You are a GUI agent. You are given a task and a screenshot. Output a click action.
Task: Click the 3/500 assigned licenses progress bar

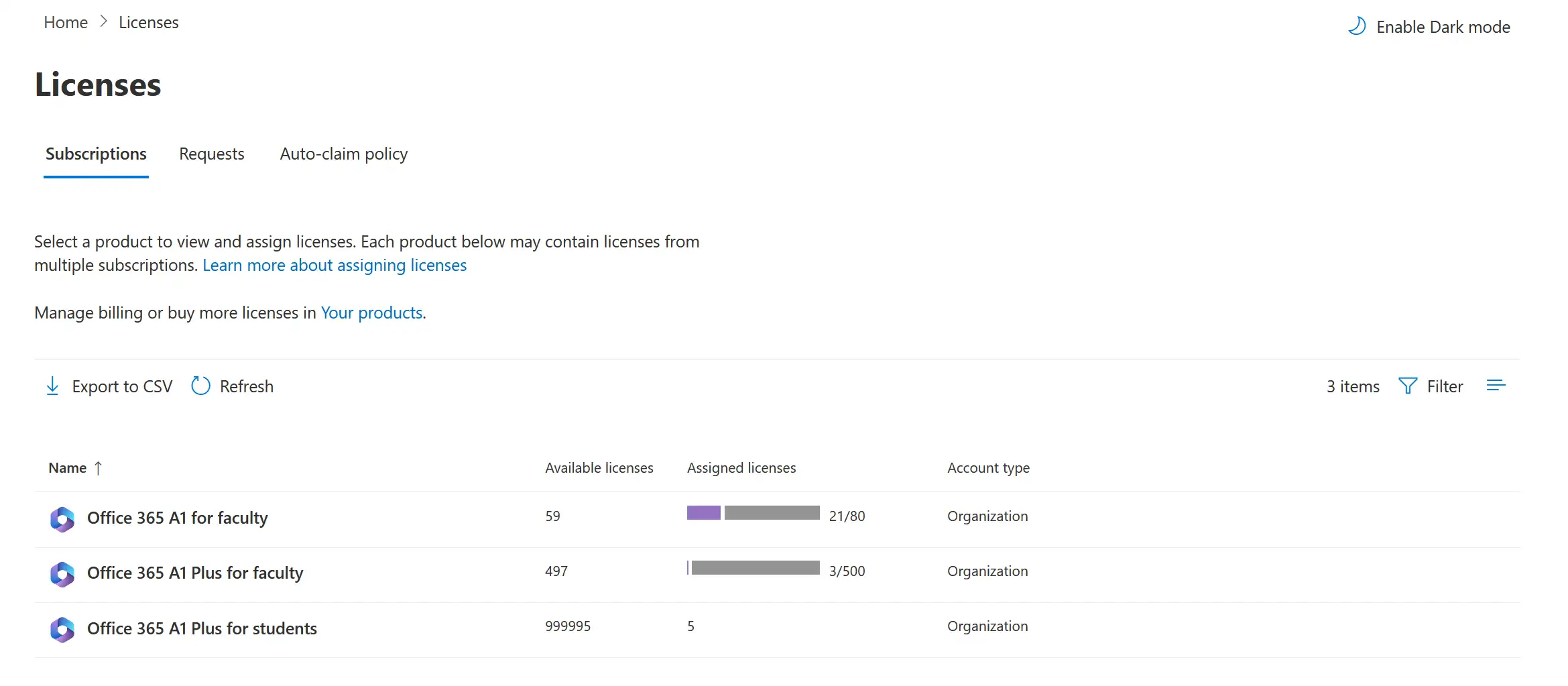[x=753, y=568]
